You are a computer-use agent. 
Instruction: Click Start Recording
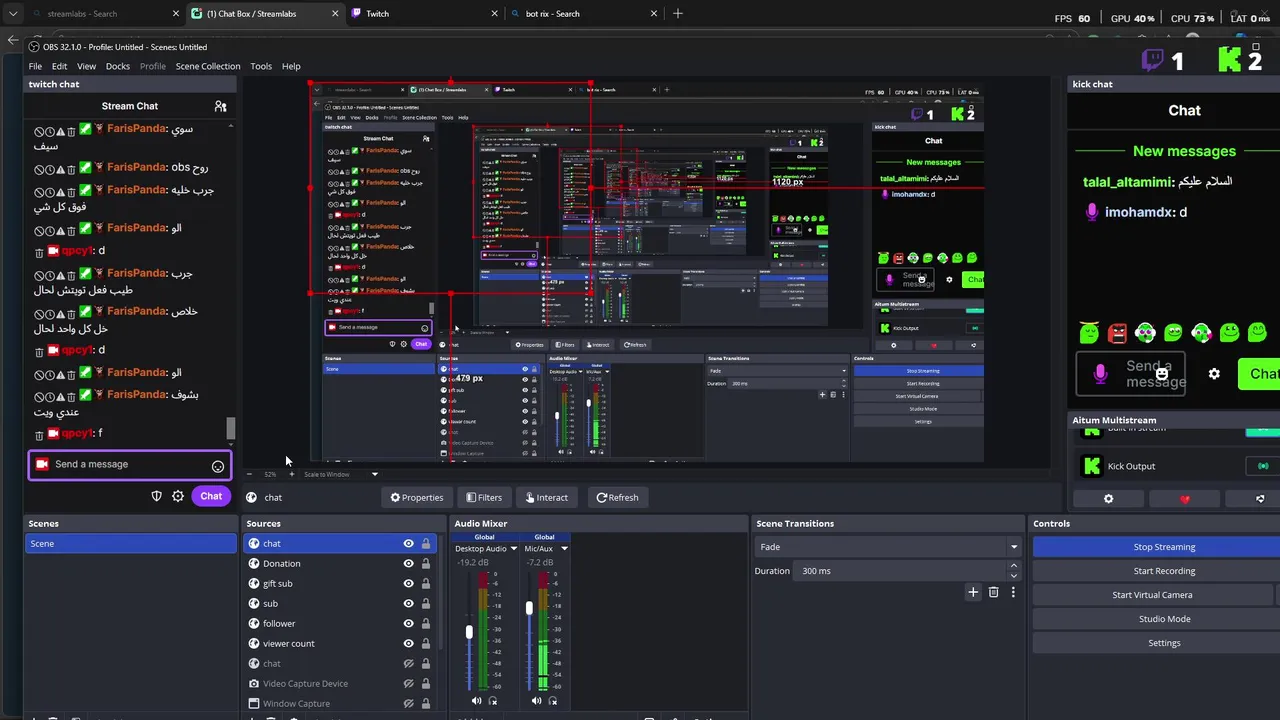[1164, 571]
